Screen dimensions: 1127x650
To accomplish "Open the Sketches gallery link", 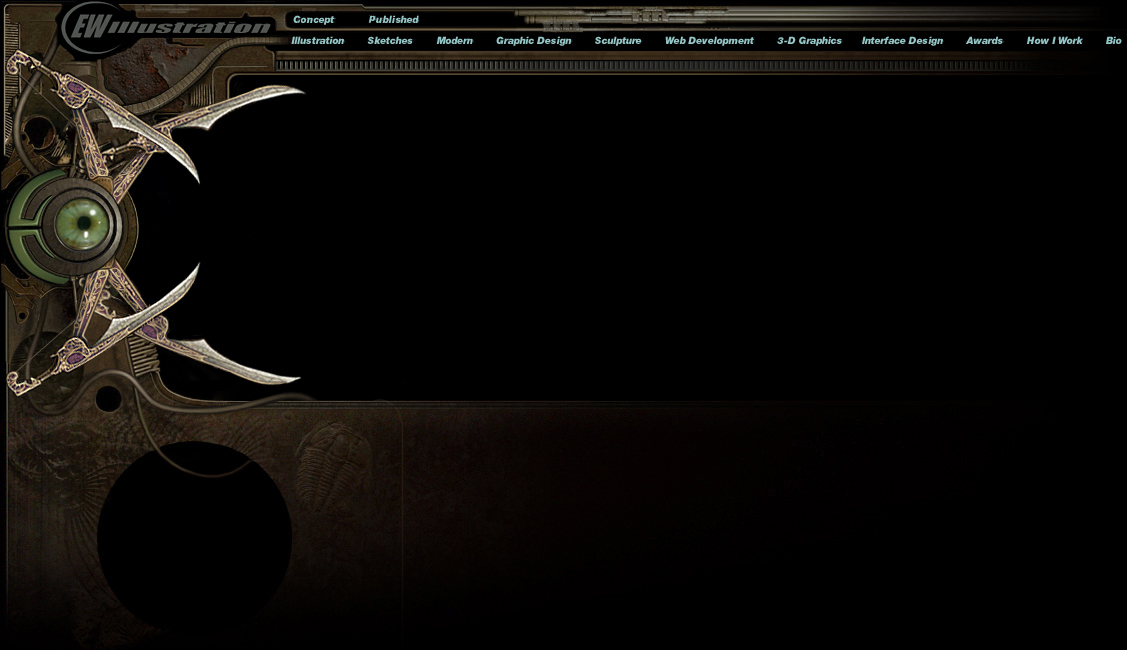I will [390, 41].
